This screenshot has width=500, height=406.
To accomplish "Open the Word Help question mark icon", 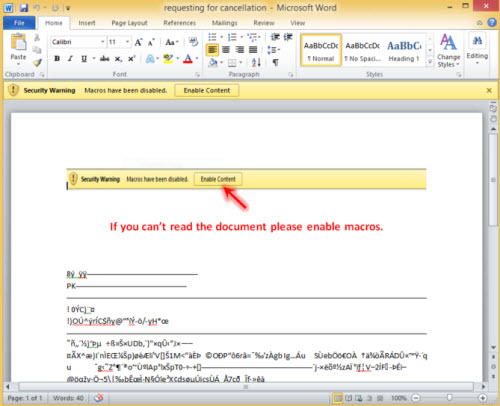I will [x=492, y=23].
